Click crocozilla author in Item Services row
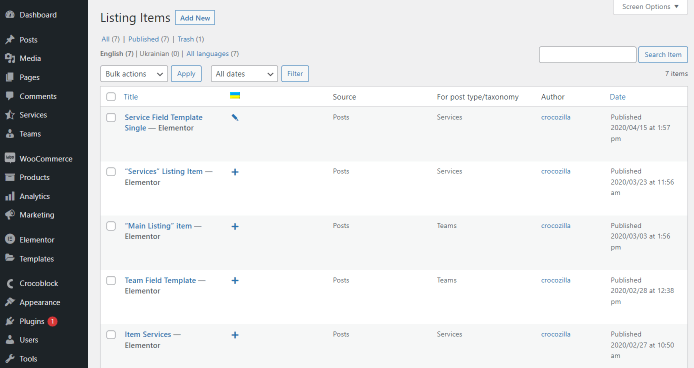The width and height of the screenshot is (694, 368). [555, 334]
